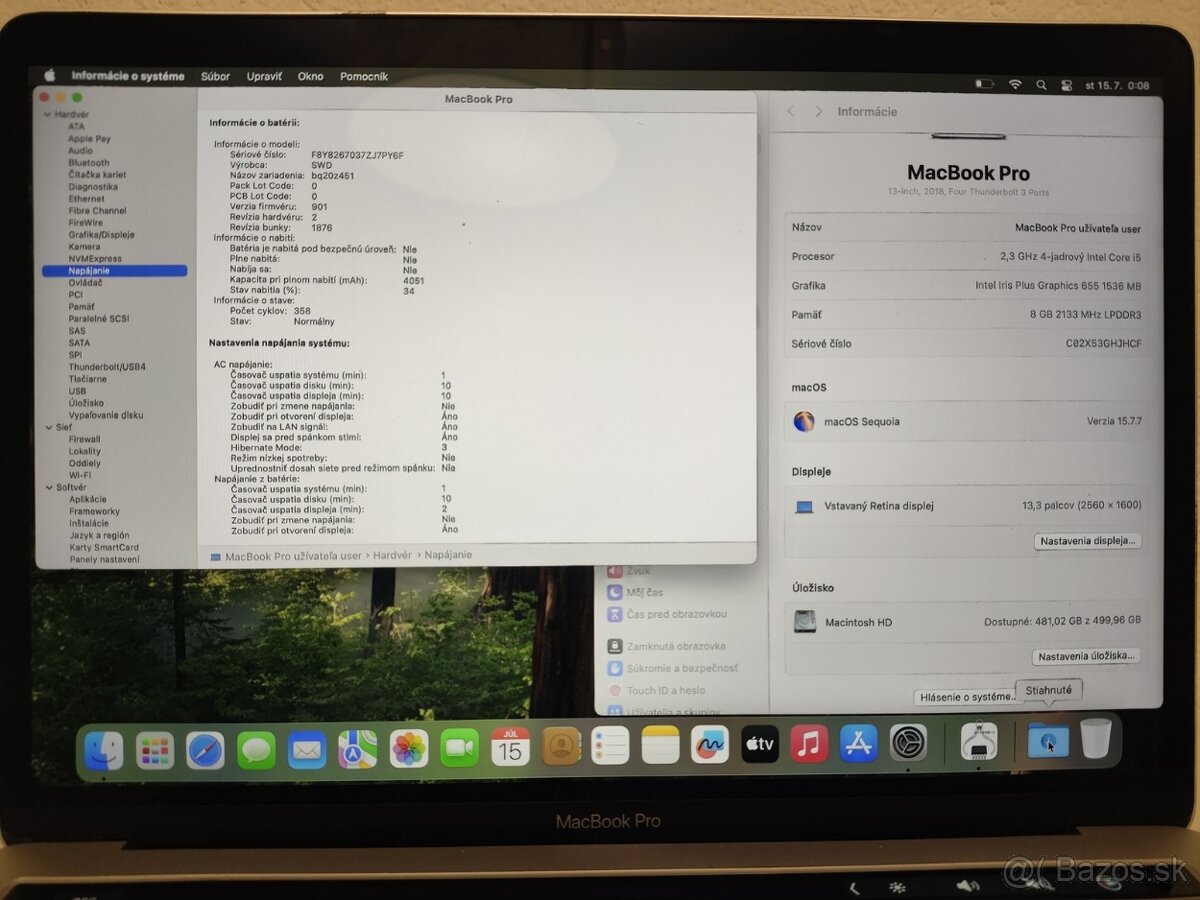Select NVMExpress in the sidebar
The height and width of the screenshot is (900, 1200).
[x=94, y=258]
